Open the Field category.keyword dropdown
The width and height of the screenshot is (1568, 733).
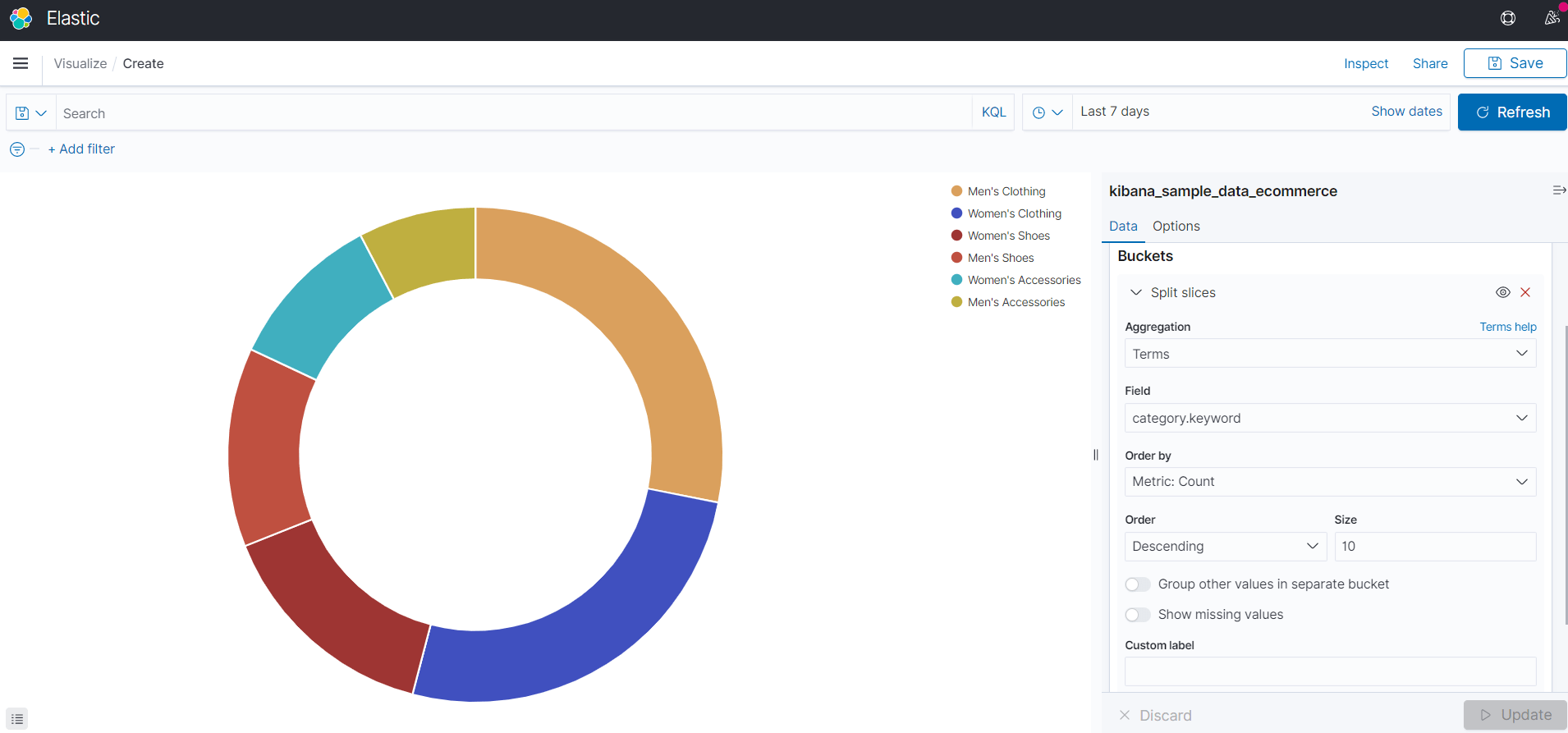[1330, 418]
